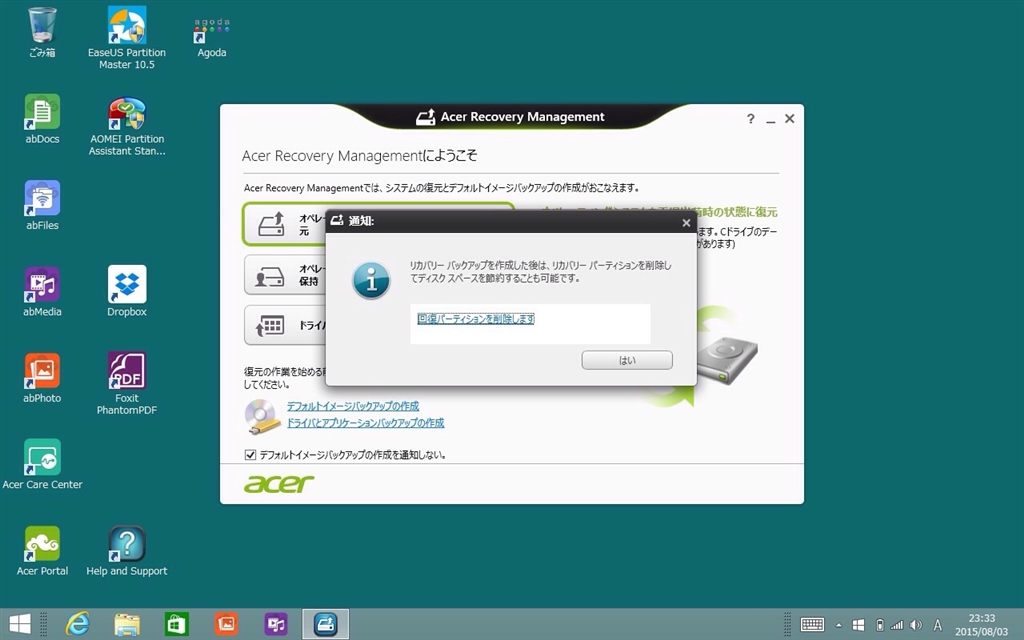
Task: Open the abMedia desktop icon
Action: tap(42, 291)
